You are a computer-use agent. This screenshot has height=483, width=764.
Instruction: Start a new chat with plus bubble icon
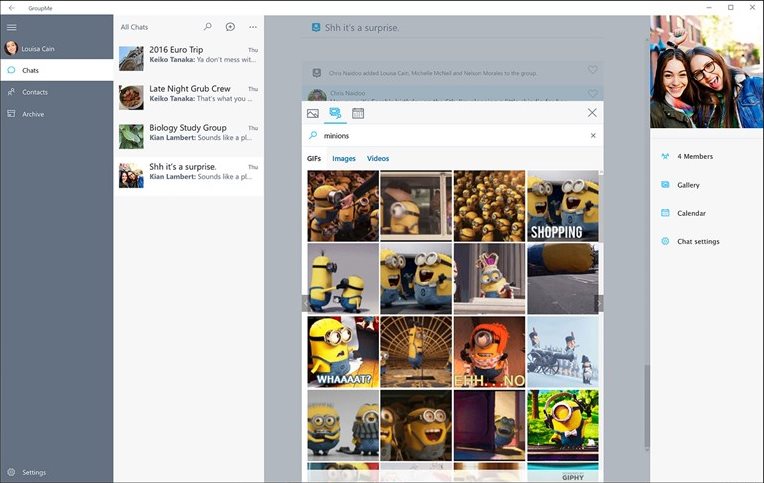(x=230, y=27)
